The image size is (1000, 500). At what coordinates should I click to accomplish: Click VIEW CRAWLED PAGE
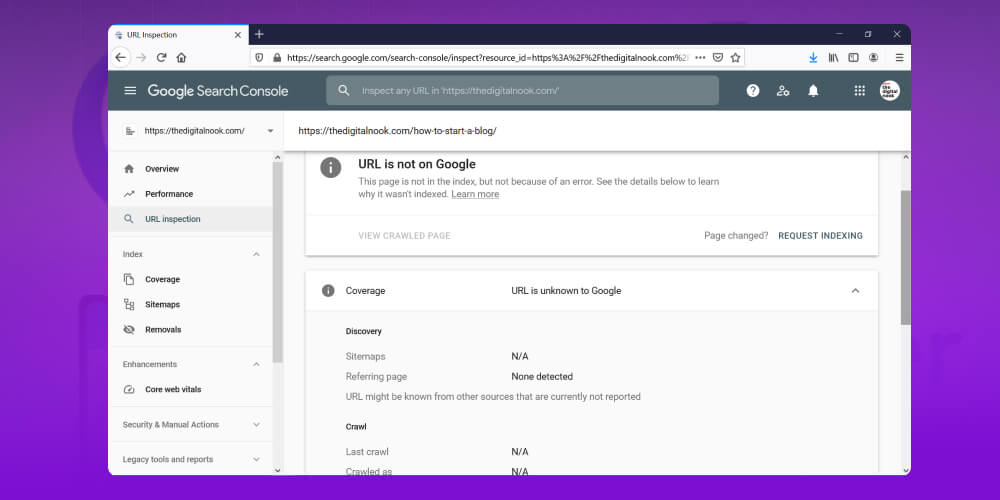pos(404,236)
